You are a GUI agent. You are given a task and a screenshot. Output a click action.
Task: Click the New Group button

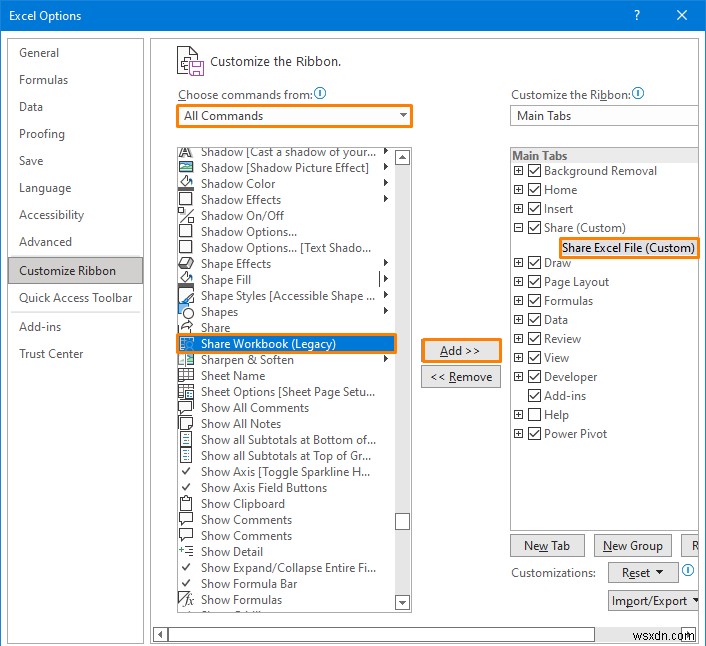point(632,546)
